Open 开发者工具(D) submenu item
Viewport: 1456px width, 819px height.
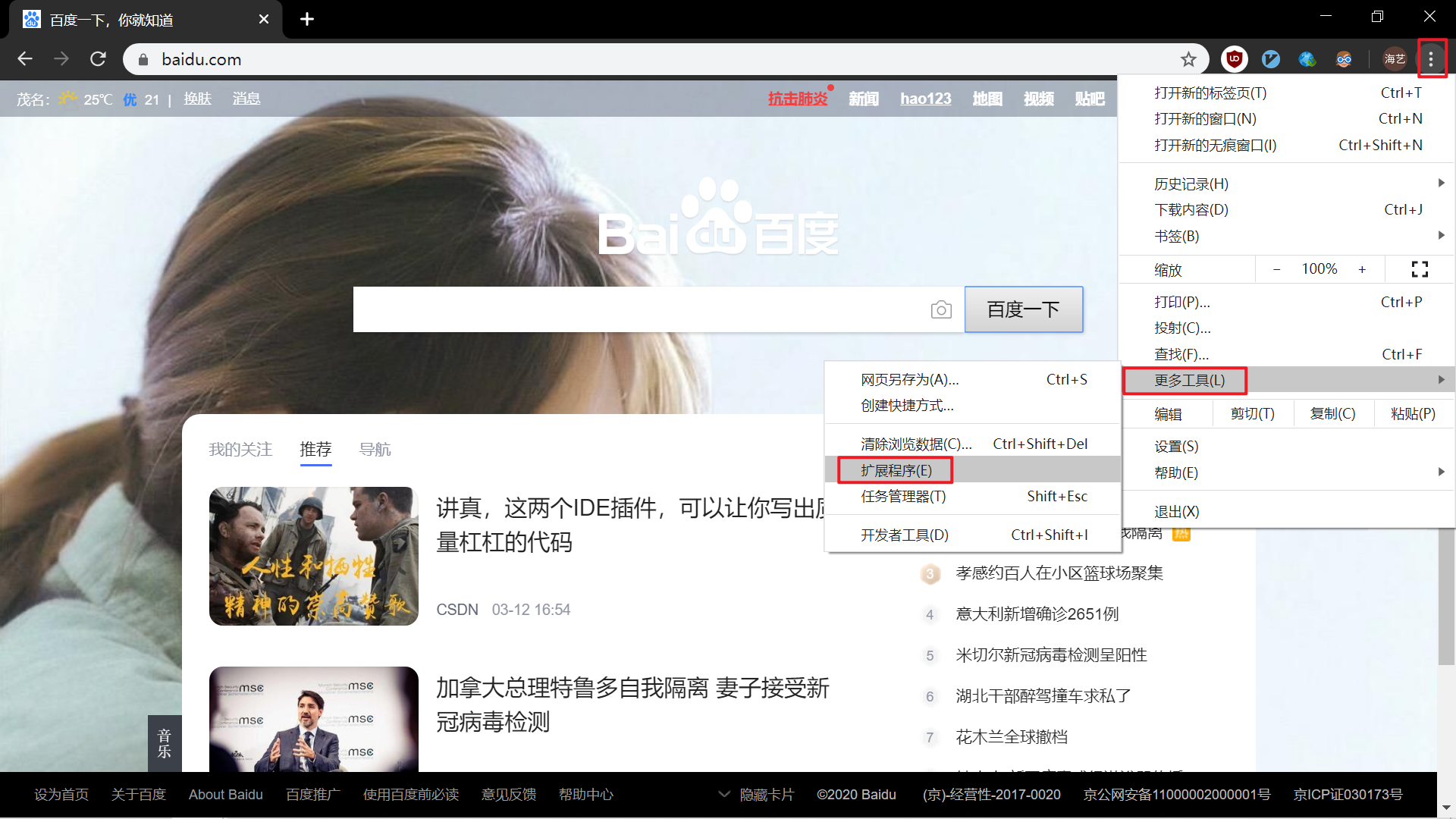point(973,535)
